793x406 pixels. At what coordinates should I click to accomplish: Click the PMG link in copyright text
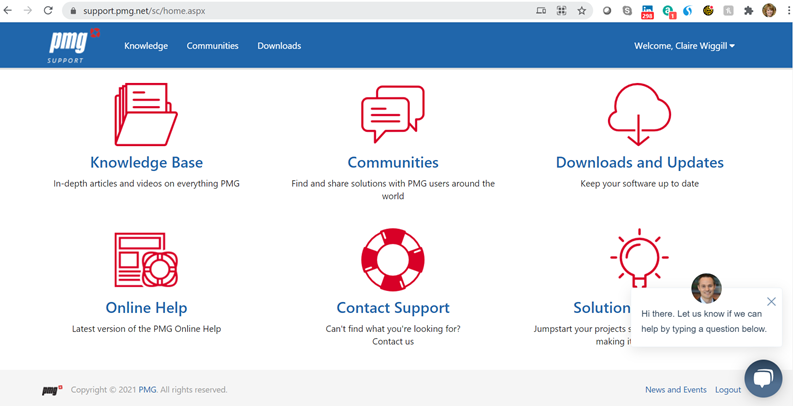147,390
